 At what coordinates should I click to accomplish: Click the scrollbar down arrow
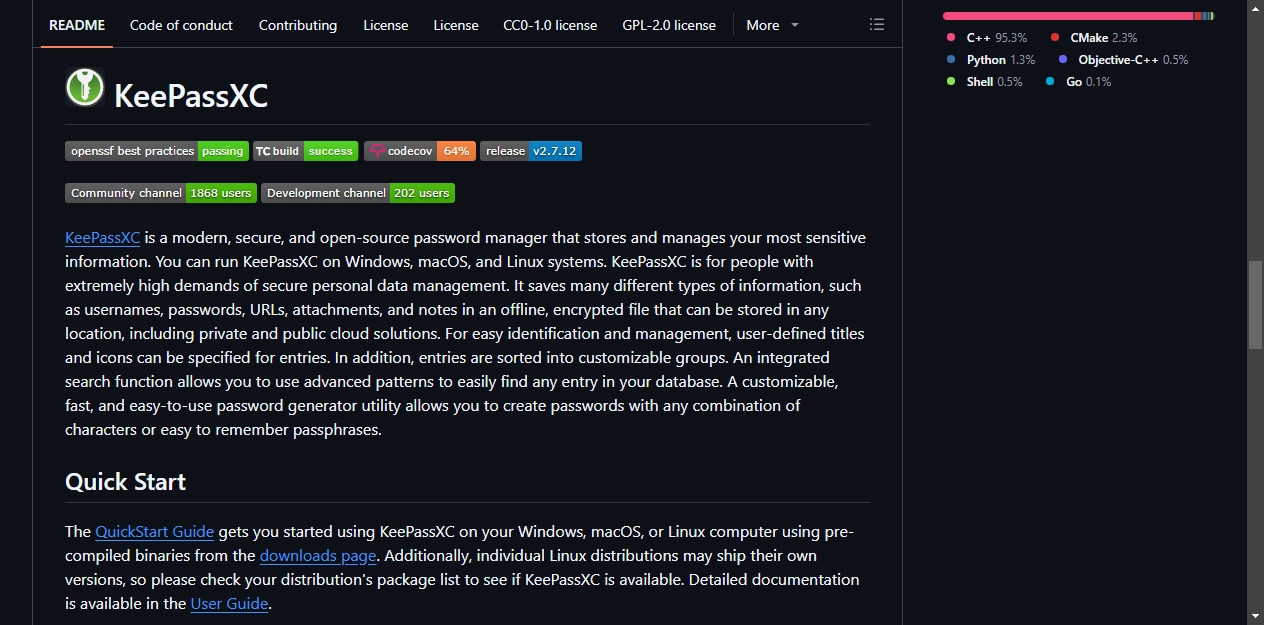tap(1255, 616)
